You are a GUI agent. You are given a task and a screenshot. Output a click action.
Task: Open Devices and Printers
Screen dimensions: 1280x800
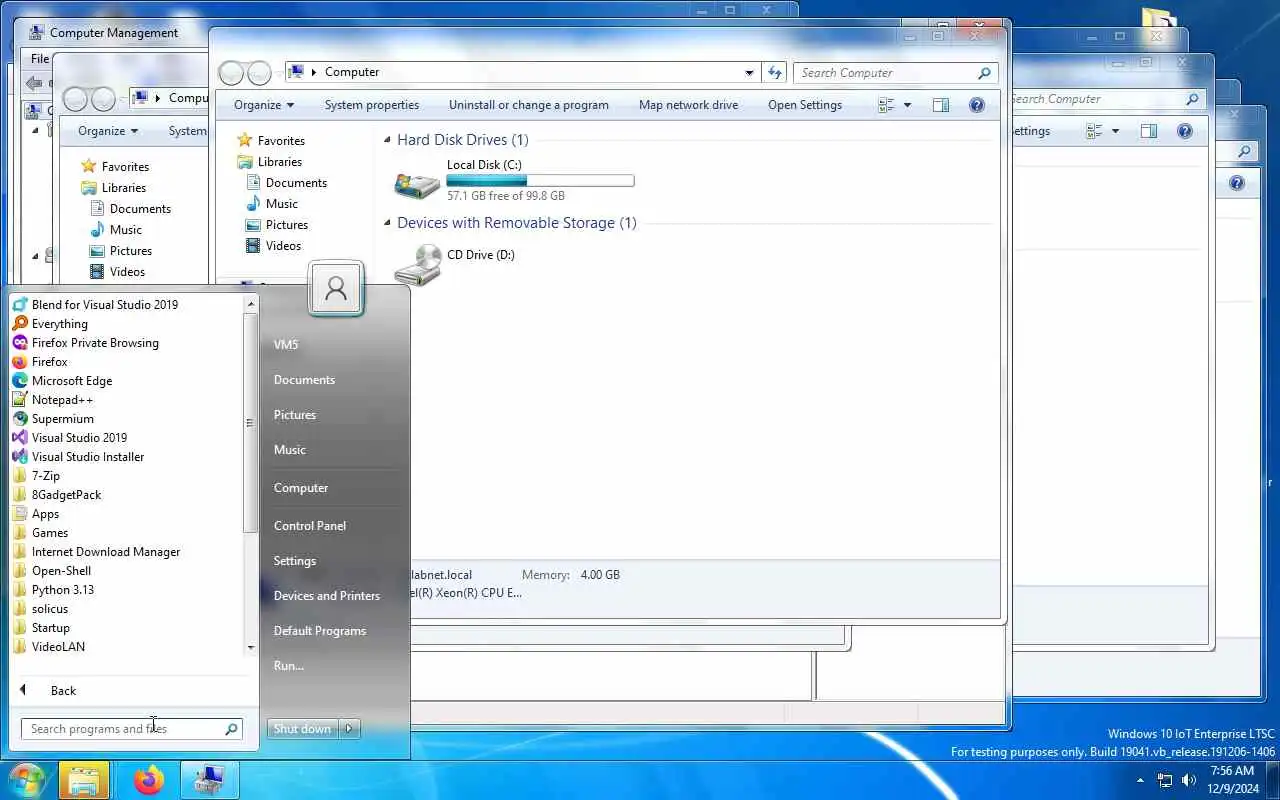click(x=327, y=596)
